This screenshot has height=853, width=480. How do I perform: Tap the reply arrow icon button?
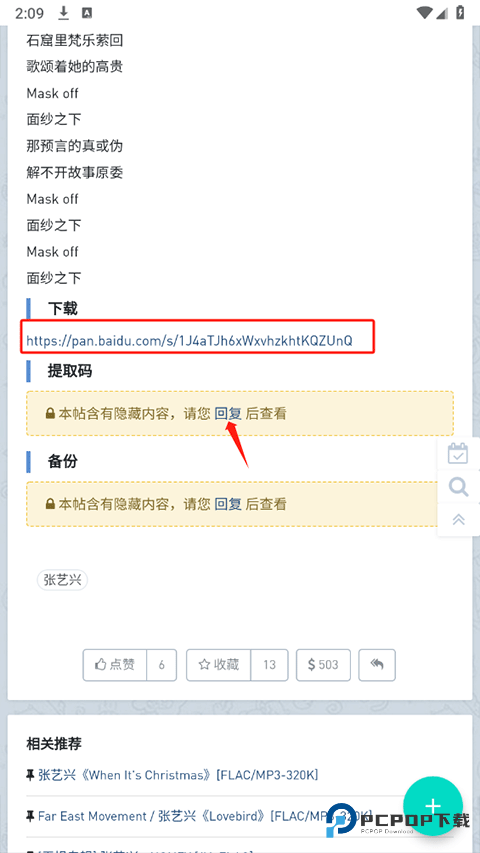377,664
